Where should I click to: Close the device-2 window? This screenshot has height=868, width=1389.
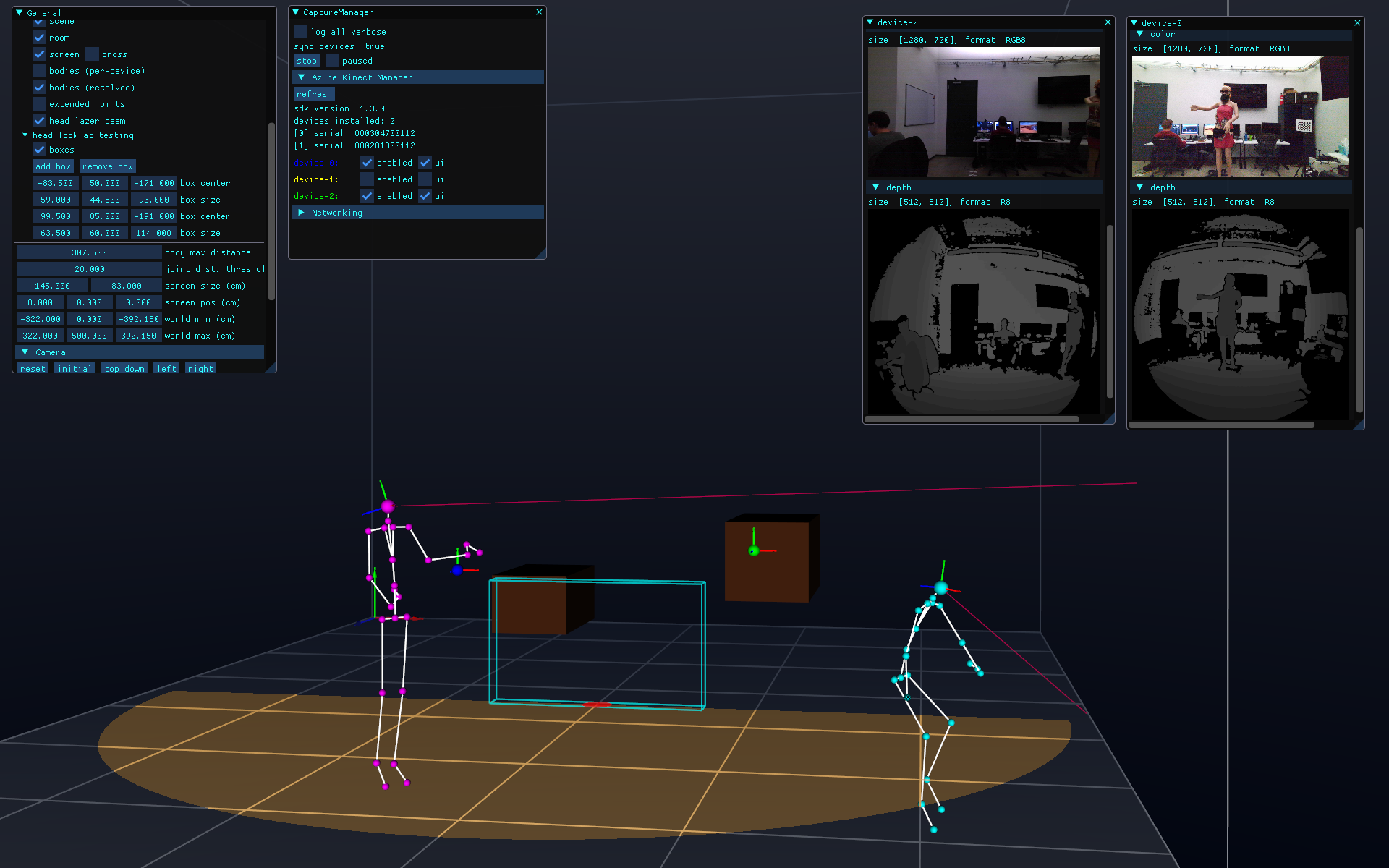coord(1108,22)
